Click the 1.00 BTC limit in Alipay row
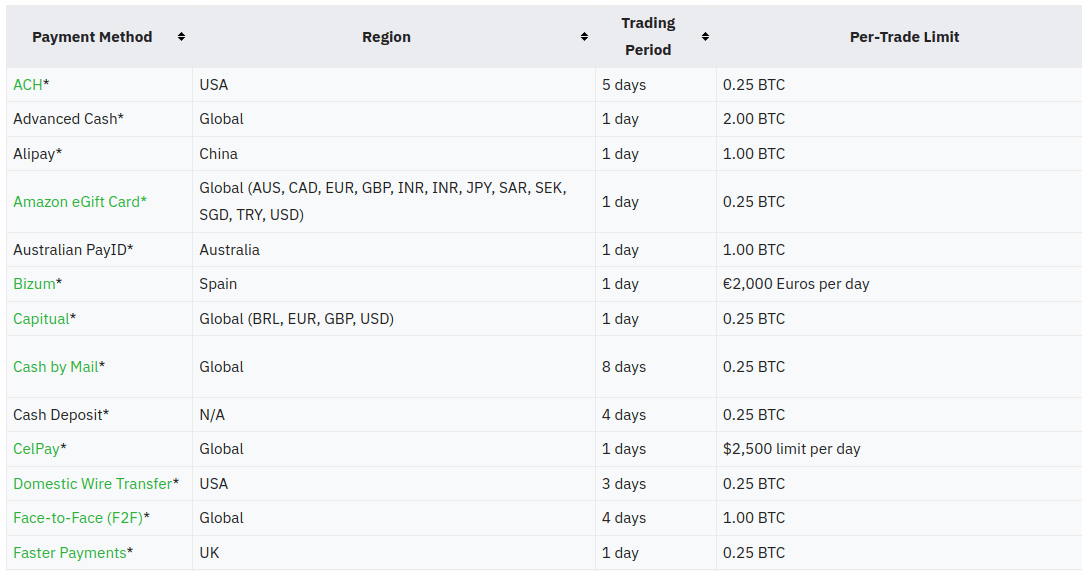 899,153
